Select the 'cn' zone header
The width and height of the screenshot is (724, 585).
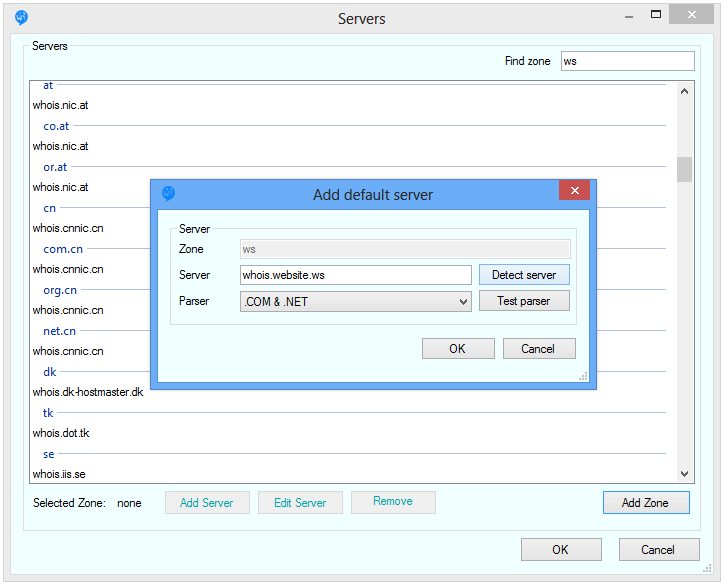(49, 208)
